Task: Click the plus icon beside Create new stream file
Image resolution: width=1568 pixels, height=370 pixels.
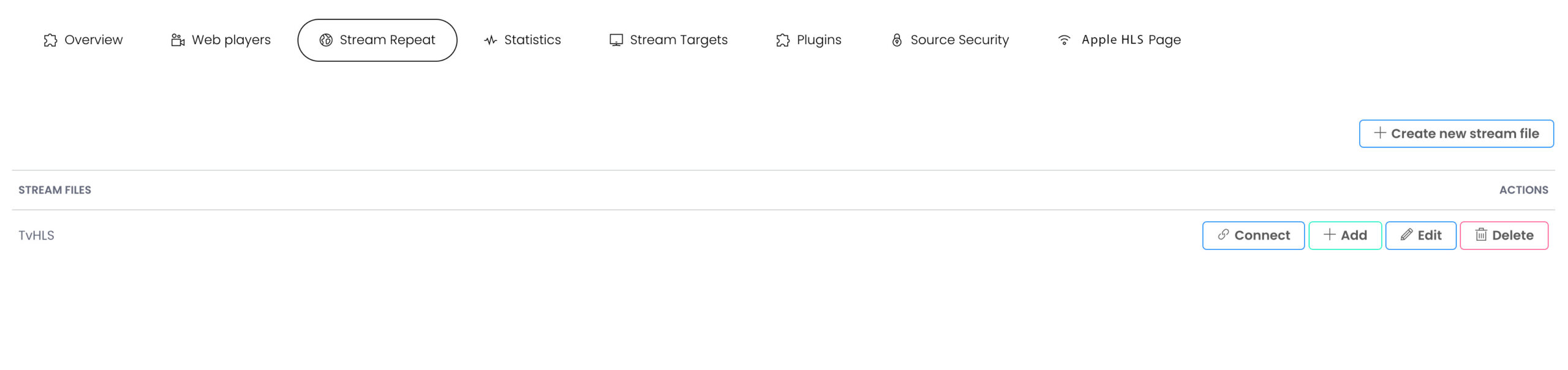Action: [x=1379, y=133]
